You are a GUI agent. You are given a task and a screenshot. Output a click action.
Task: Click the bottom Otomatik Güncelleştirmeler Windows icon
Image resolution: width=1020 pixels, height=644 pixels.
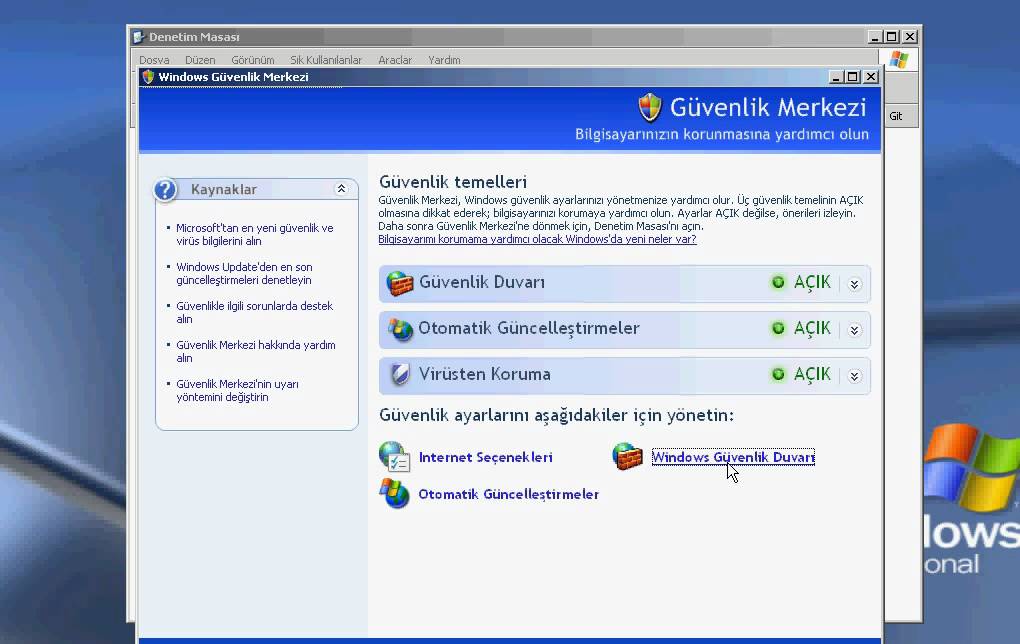click(395, 494)
